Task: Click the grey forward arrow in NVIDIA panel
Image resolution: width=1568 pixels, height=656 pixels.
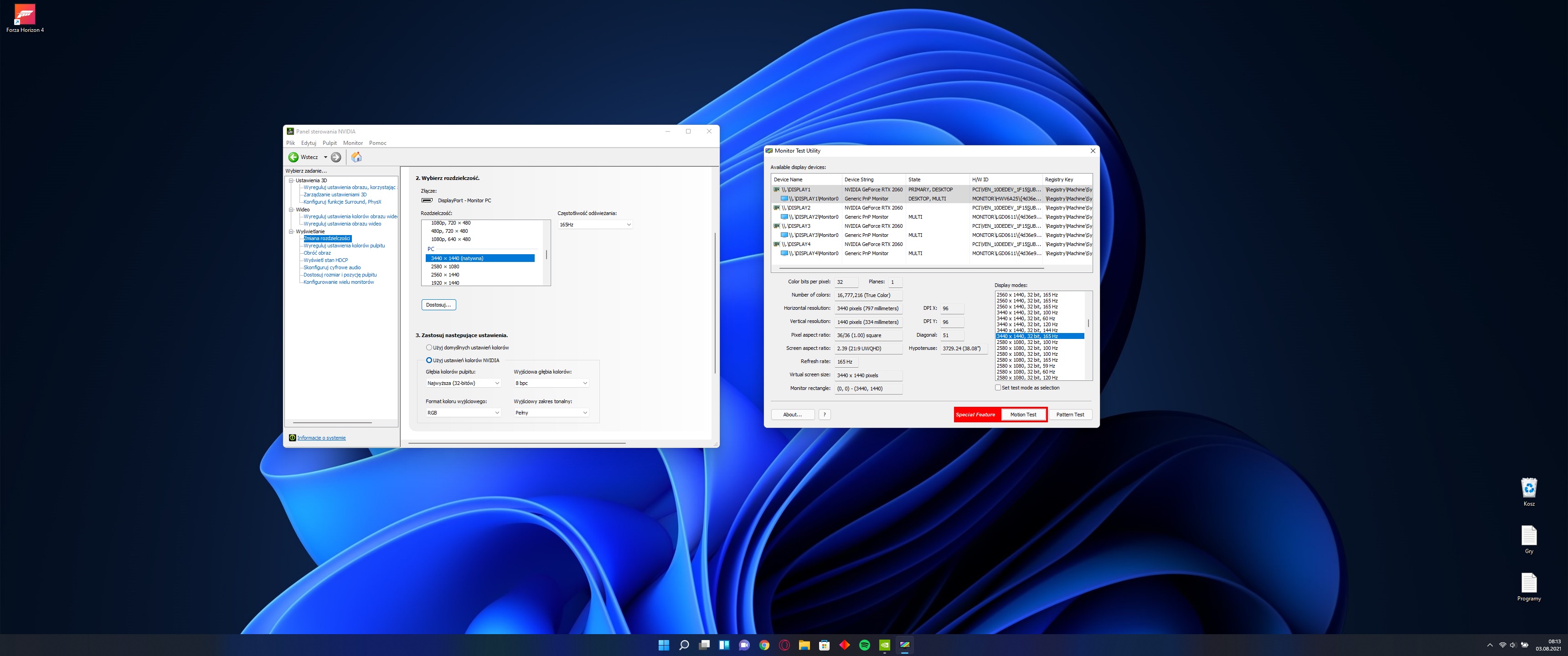Action: coord(336,157)
